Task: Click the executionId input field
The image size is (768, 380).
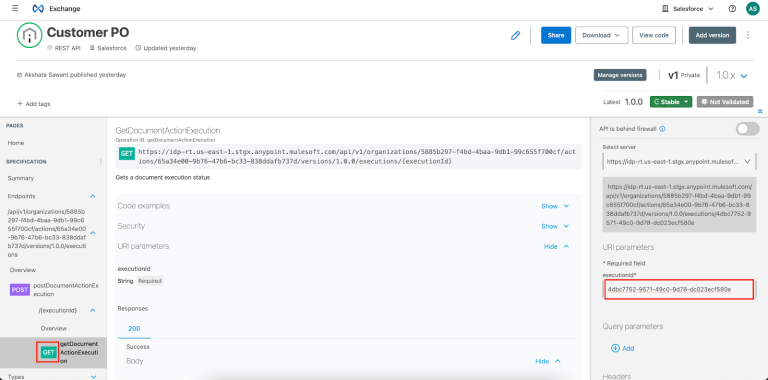Action: click(x=679, y=289)
